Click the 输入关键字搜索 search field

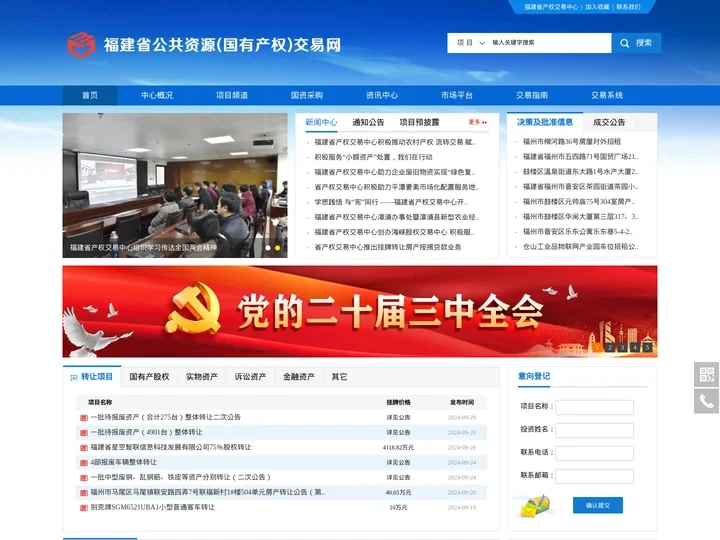(550, 43)
